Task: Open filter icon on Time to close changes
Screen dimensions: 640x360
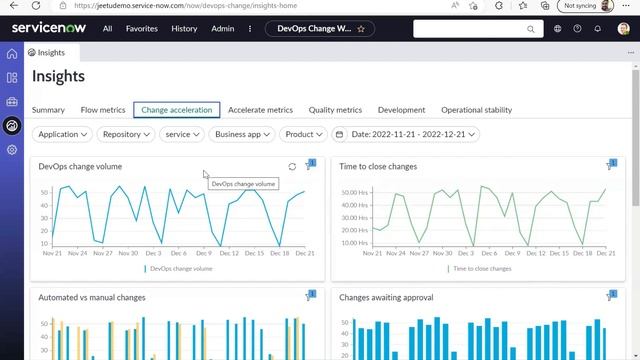Action: pyautogui.click(x=611, y=164)
